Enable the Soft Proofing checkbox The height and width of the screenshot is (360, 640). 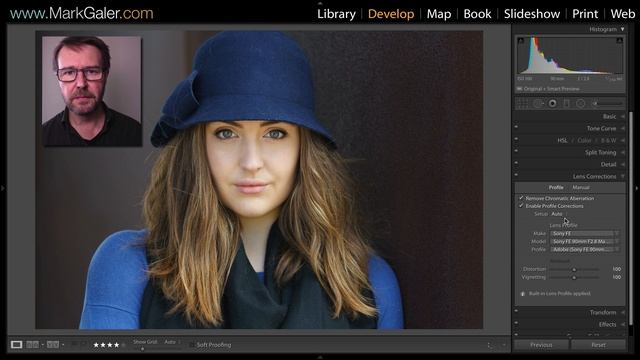192,345
